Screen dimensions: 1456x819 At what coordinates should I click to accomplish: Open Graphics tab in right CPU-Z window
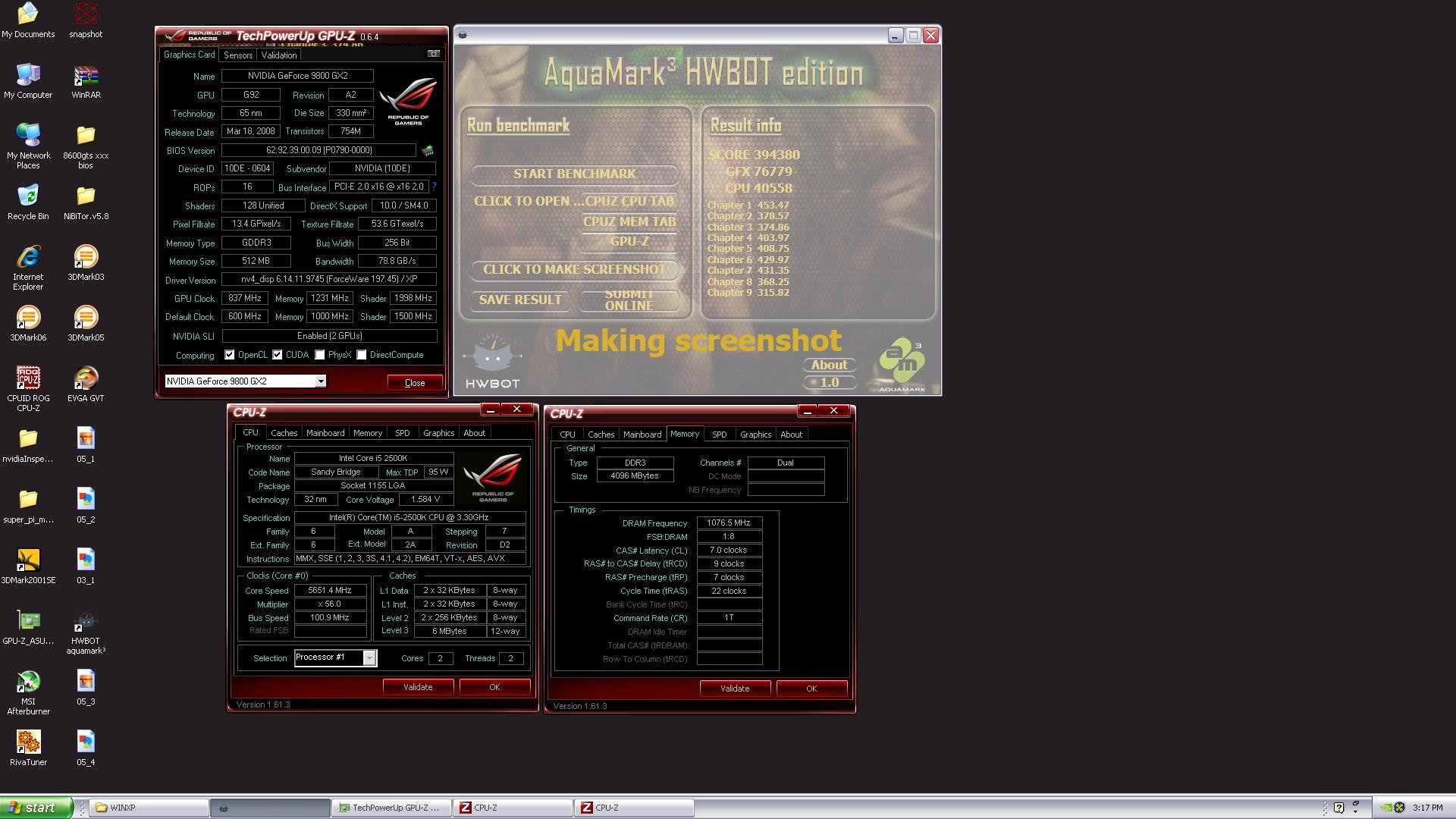pos(756,435)
